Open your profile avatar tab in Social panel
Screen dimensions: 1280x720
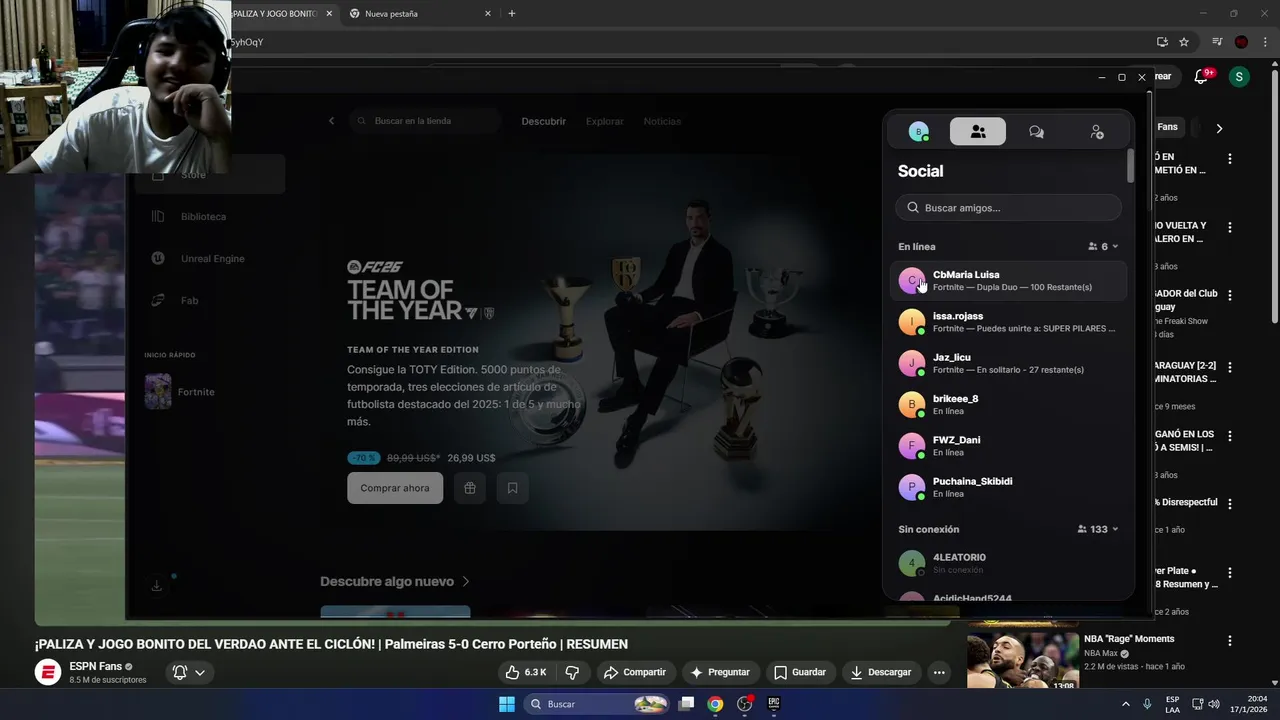point(919,132)
